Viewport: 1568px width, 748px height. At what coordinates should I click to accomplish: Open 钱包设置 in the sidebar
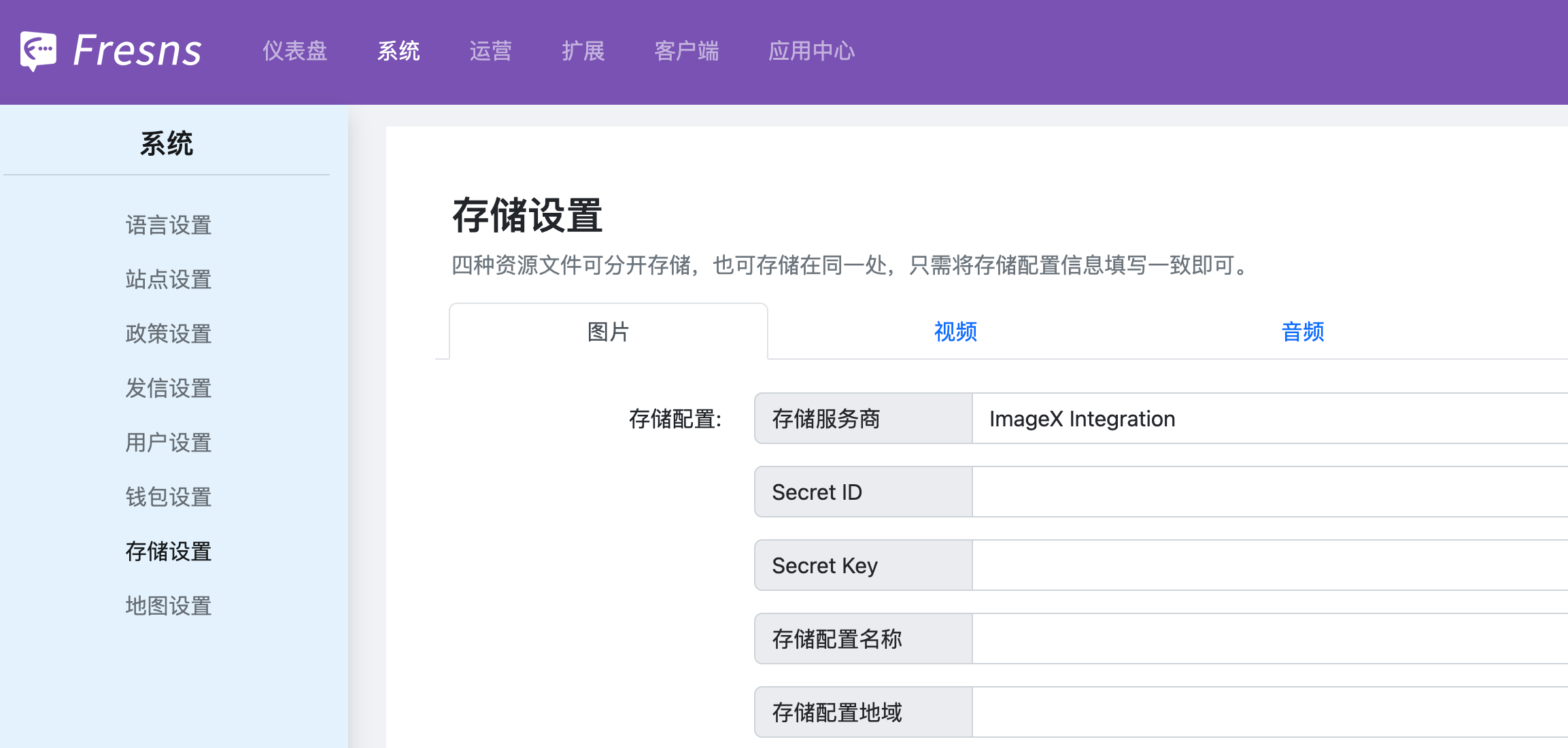pos(169,497)
